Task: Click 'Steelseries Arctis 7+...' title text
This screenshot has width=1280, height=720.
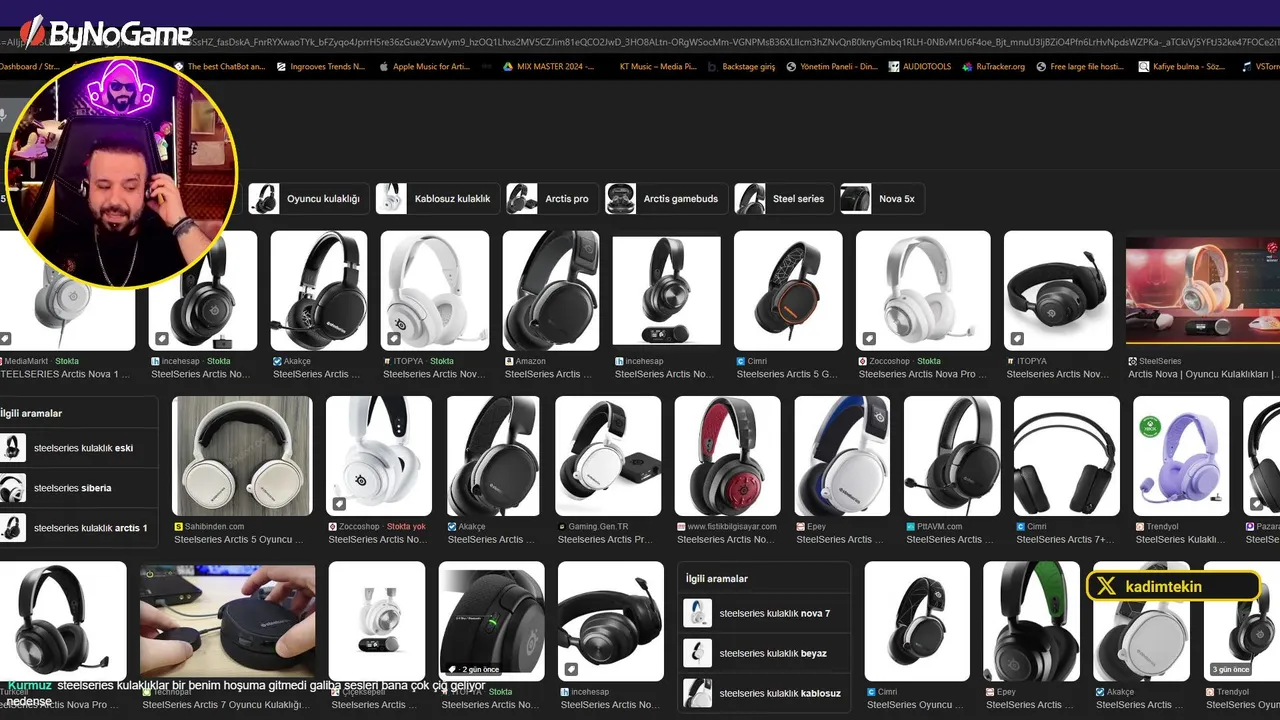Action: (1066, 539)
